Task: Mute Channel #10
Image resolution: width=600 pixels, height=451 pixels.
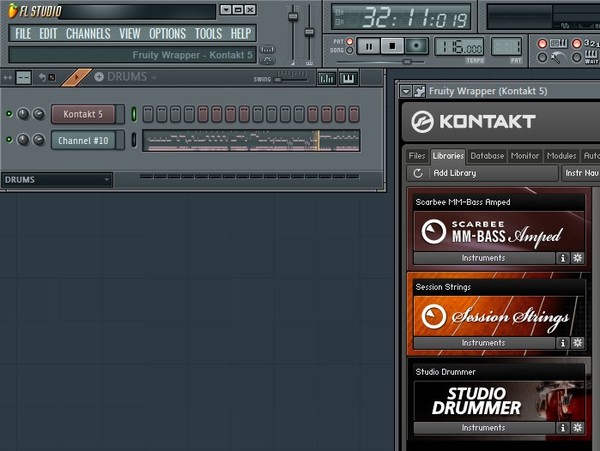Action: click(9, 140)
